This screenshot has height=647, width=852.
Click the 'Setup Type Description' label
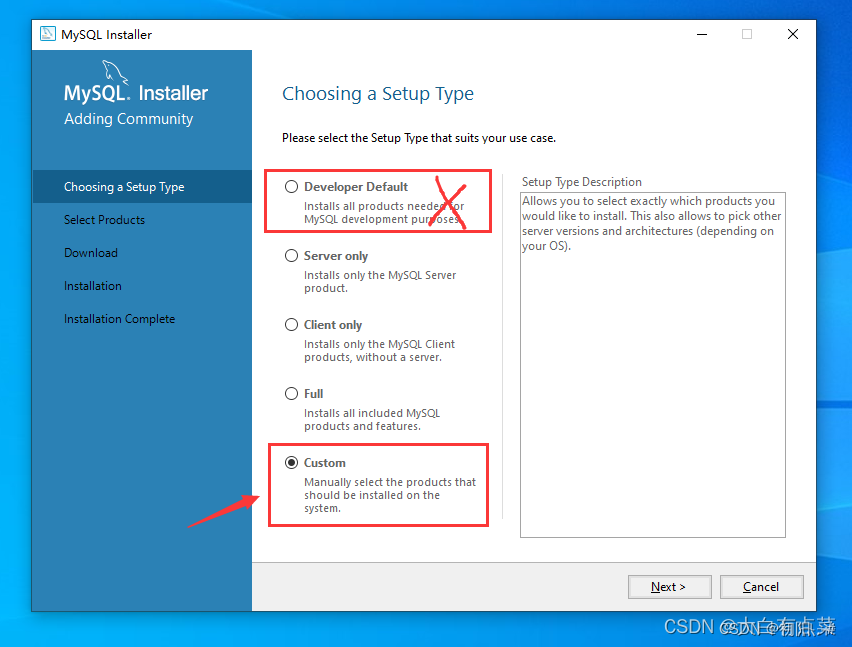tap(581, 182)
